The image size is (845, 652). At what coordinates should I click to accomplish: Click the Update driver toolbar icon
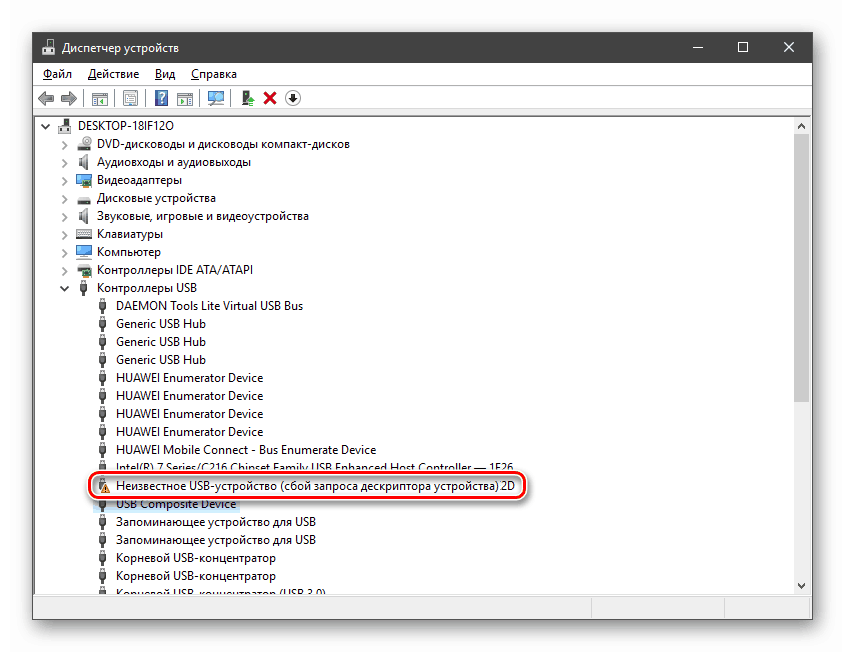pyautogui.click(x=246, y=98)
